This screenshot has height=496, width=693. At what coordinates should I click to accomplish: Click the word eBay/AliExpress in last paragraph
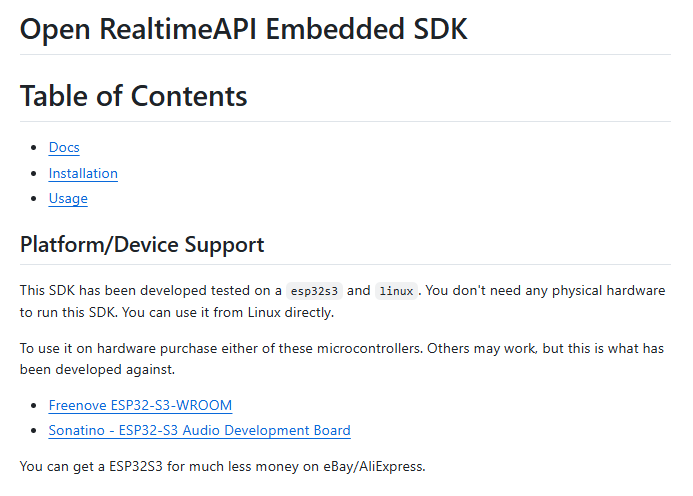374,466
